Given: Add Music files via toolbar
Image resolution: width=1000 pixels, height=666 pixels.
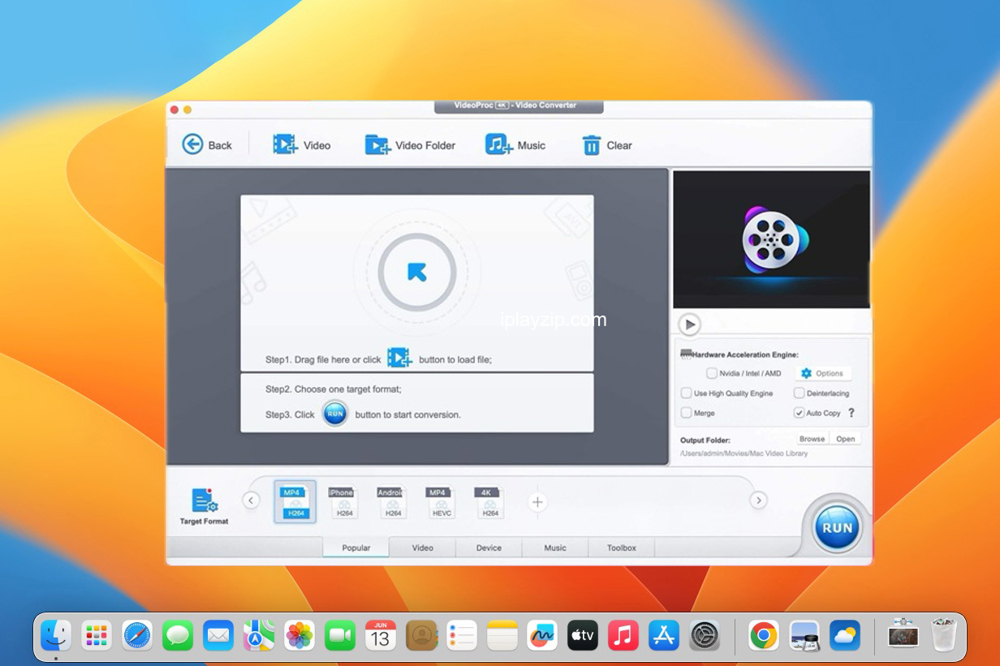Looking at the screenshot, I should (x=515, y=145).
